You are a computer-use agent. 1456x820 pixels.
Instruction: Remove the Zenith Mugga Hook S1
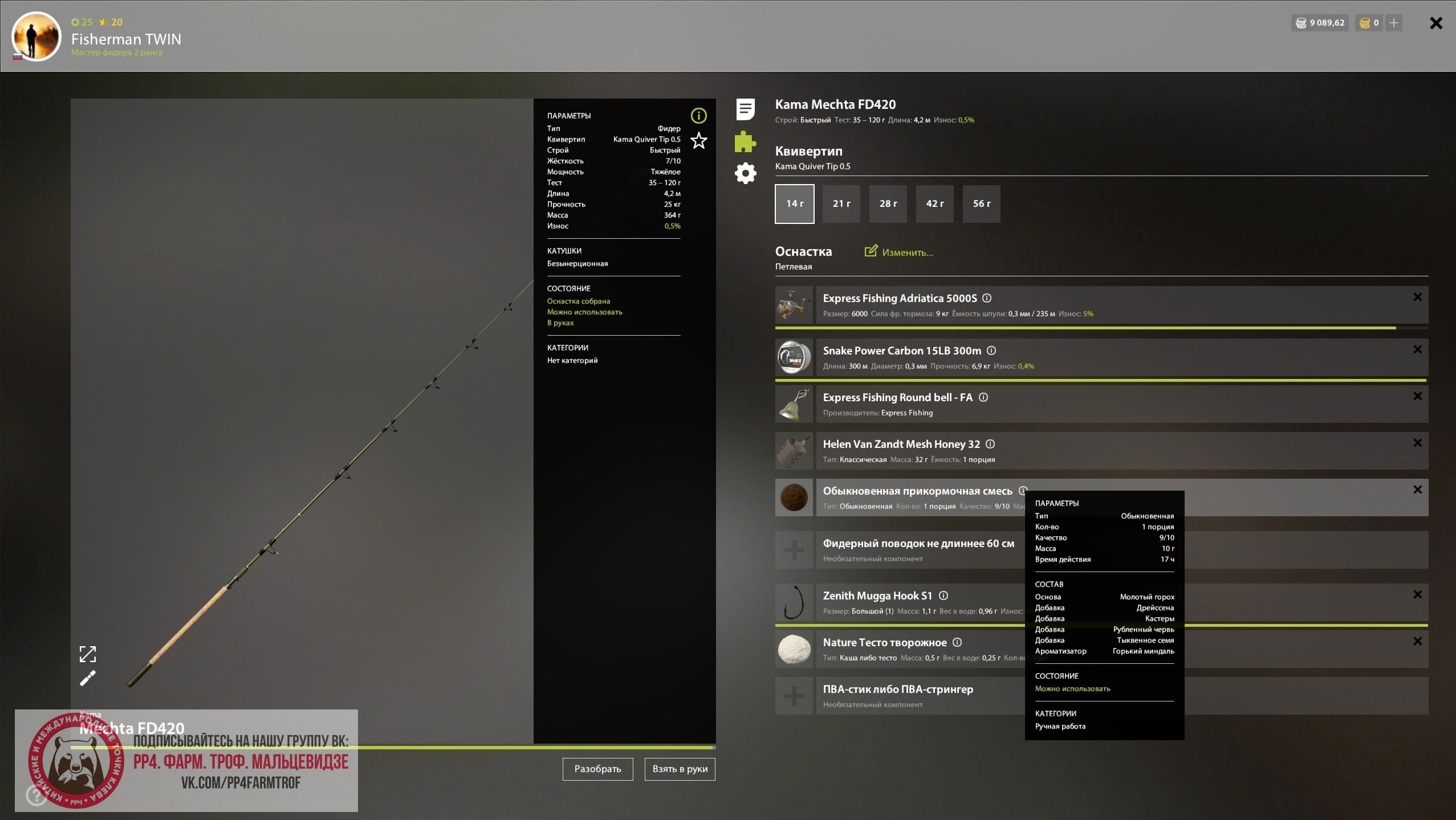(x=1417, y=594)
